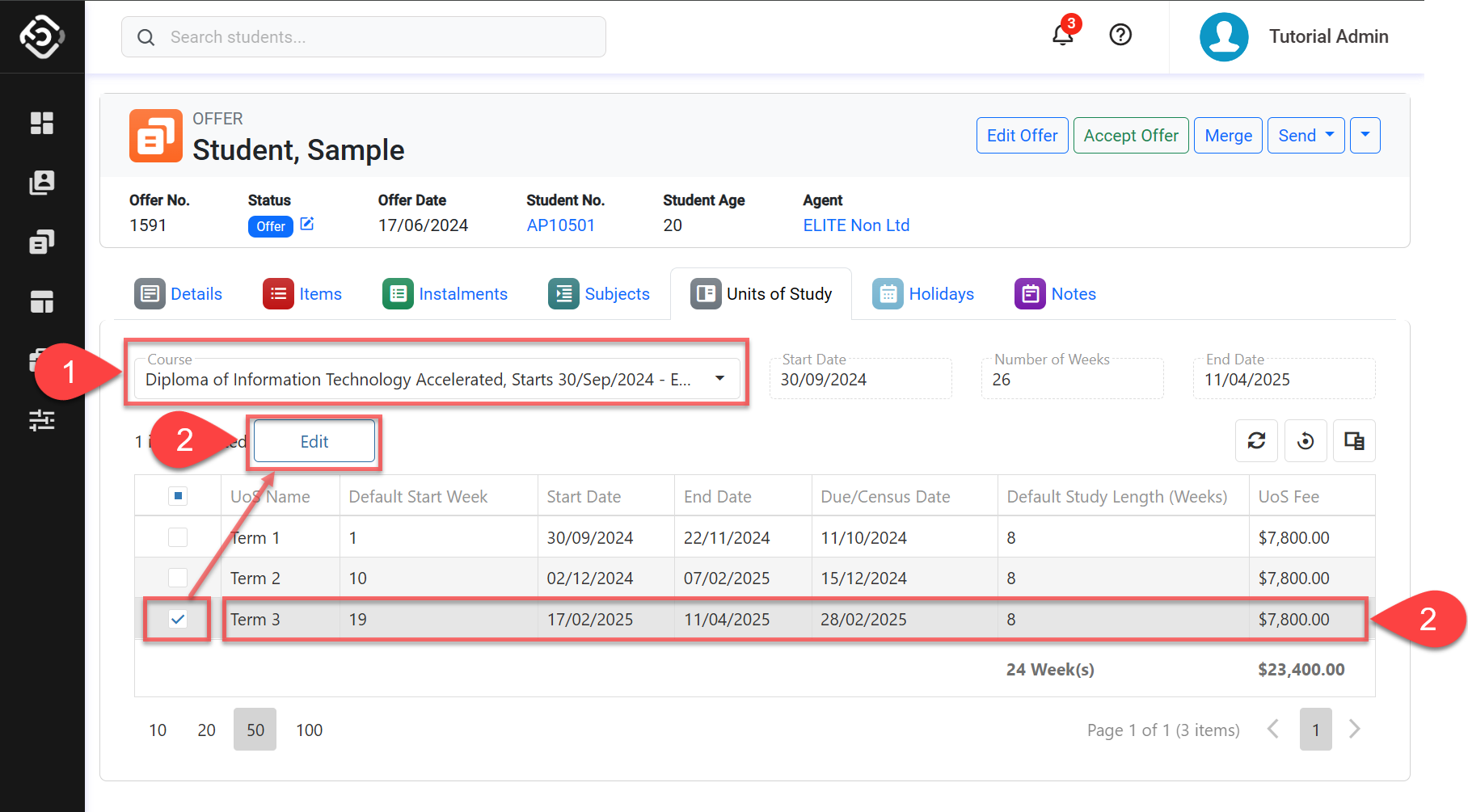Click the Term 2 name cell
This screenshot has width=1468, height=812.
280,578
